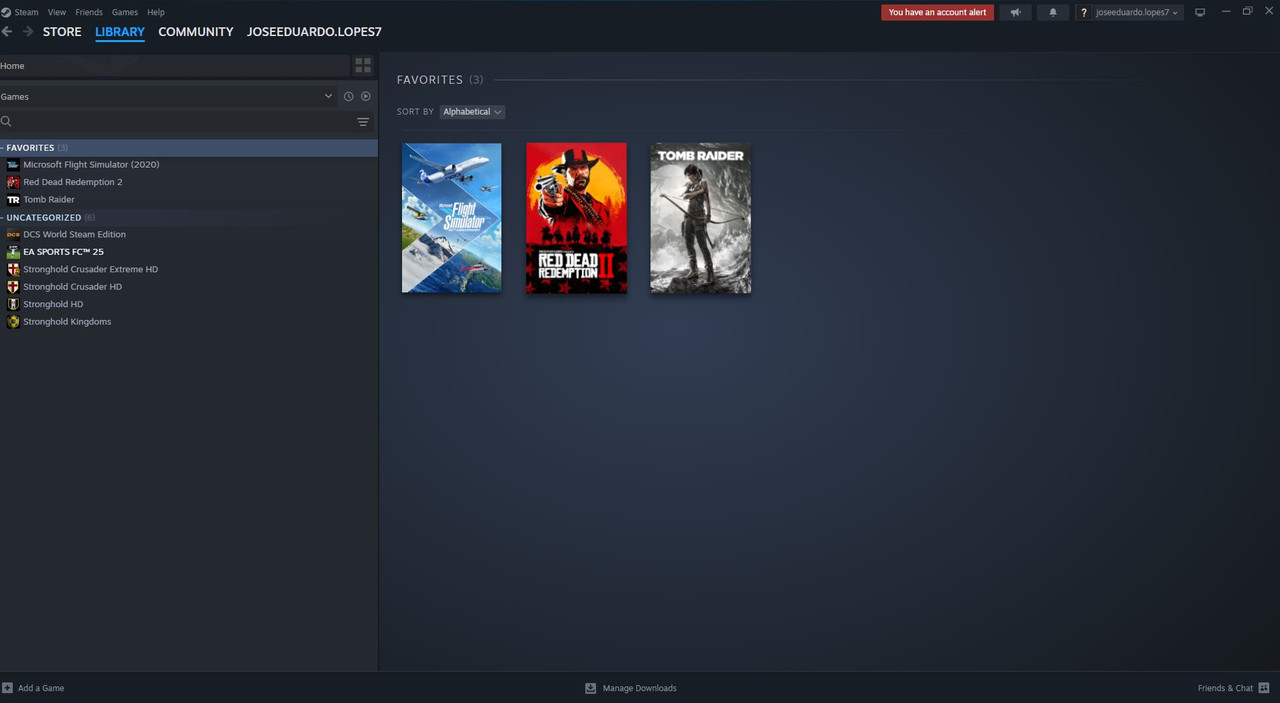
Task: Click the Tomb Raider TR list icon
Action: [13, 200]
